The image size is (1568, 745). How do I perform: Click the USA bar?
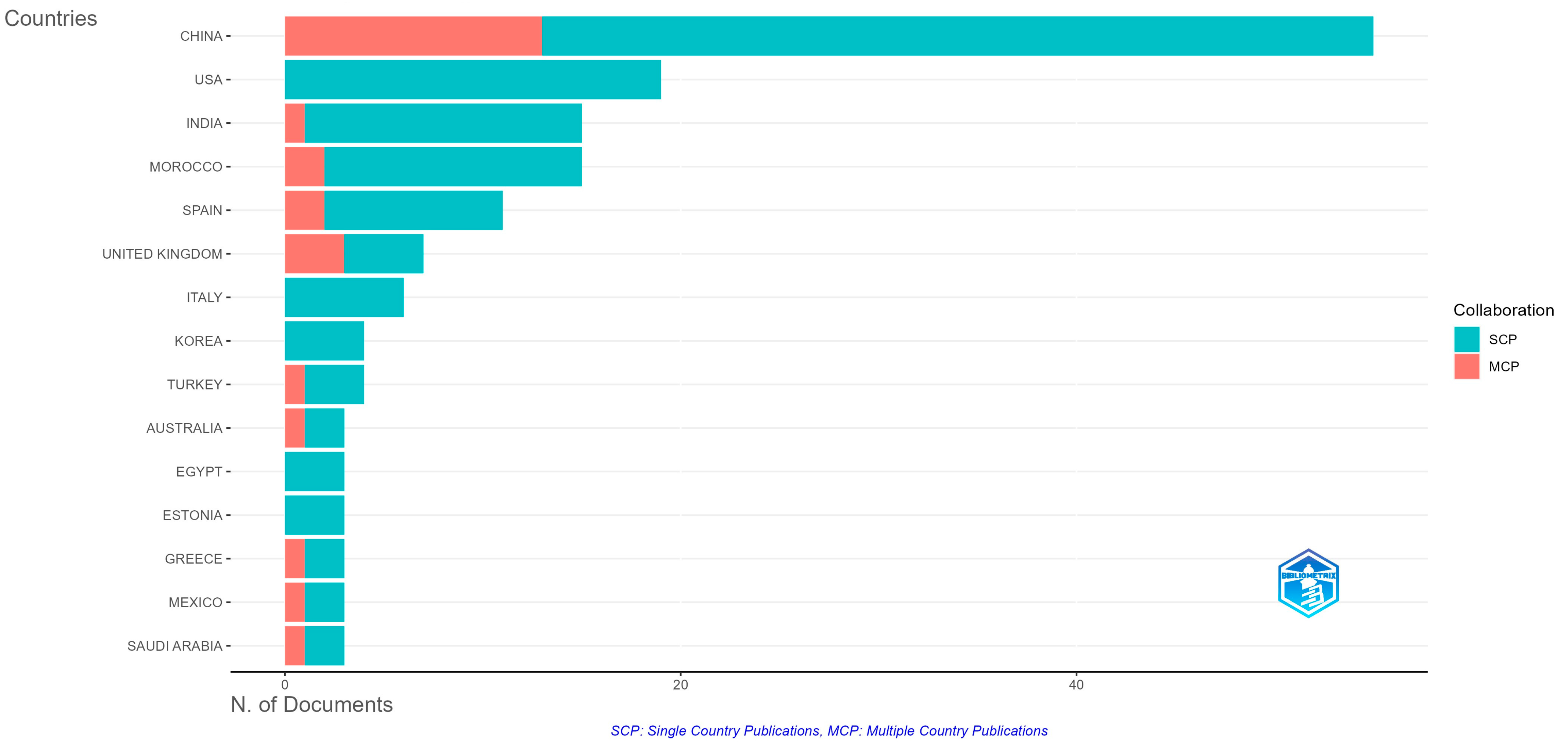[472, 79]
